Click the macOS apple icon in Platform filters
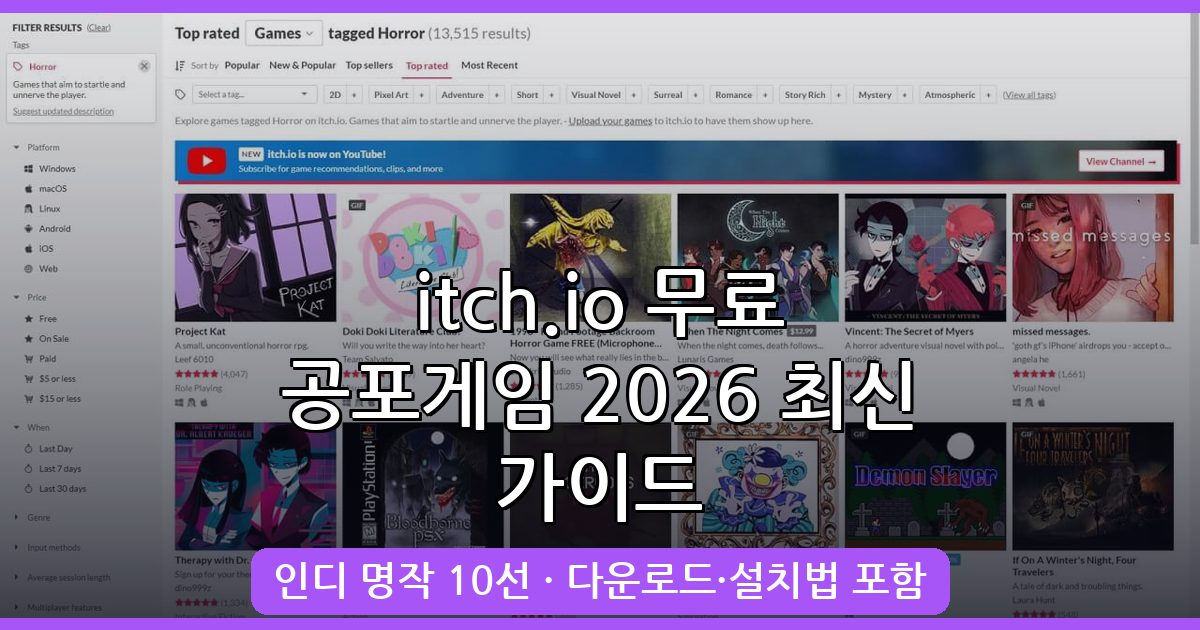The image size is (1200, 630). click(28, 189)
